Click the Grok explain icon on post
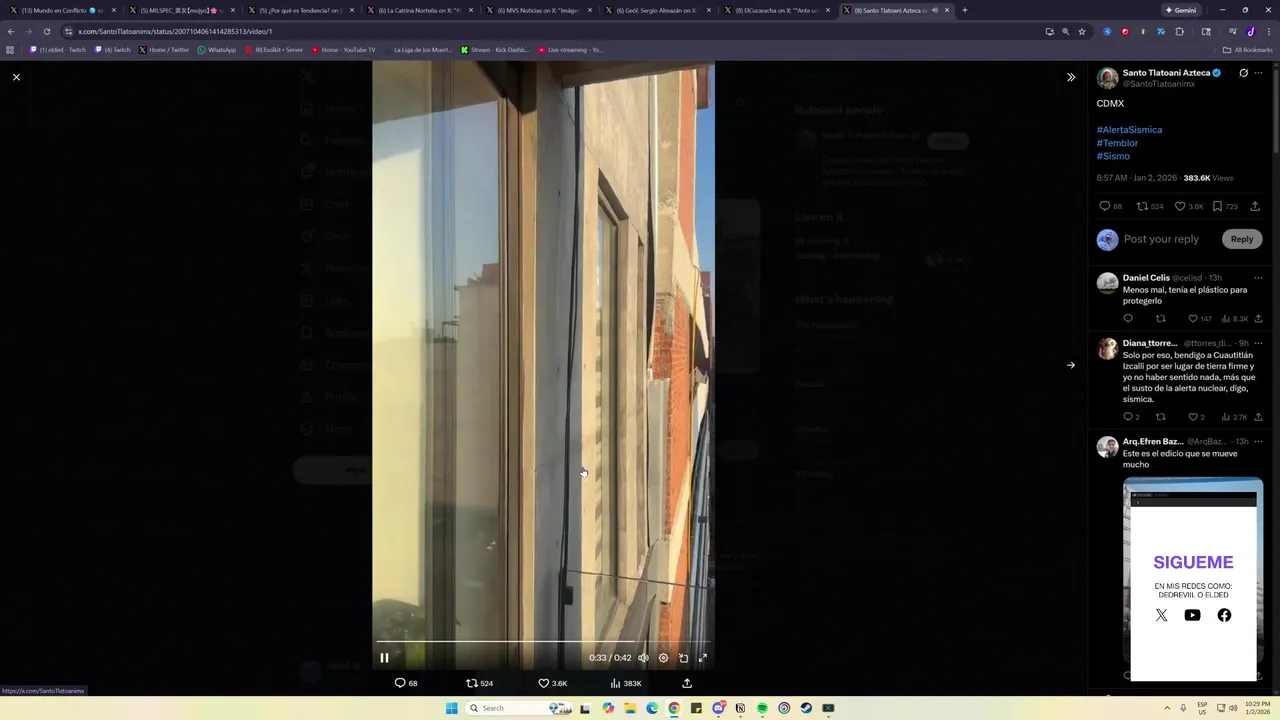 pos(1243,73)
